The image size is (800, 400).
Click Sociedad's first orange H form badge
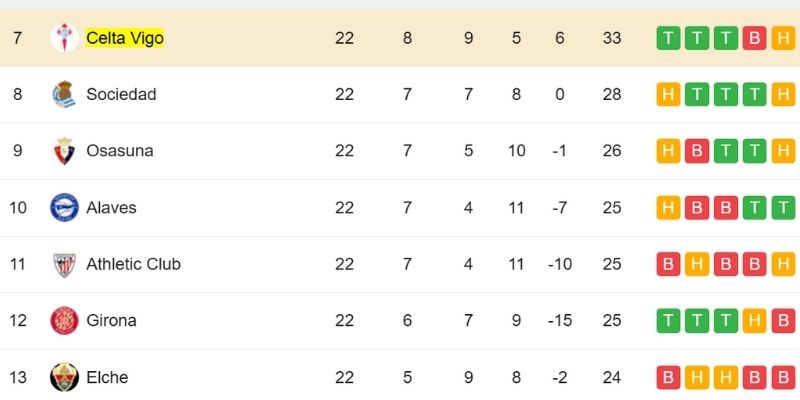(x=667, y=95)
